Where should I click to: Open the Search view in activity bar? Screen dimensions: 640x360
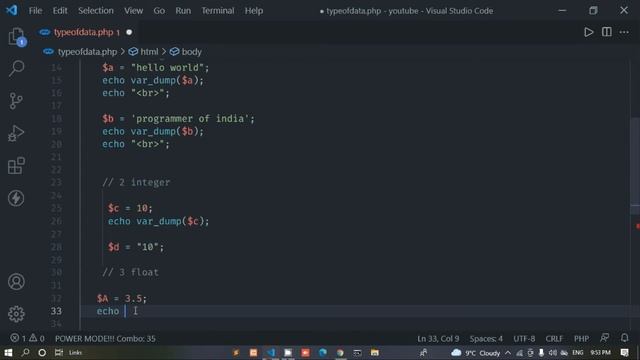tap(16, 68)
